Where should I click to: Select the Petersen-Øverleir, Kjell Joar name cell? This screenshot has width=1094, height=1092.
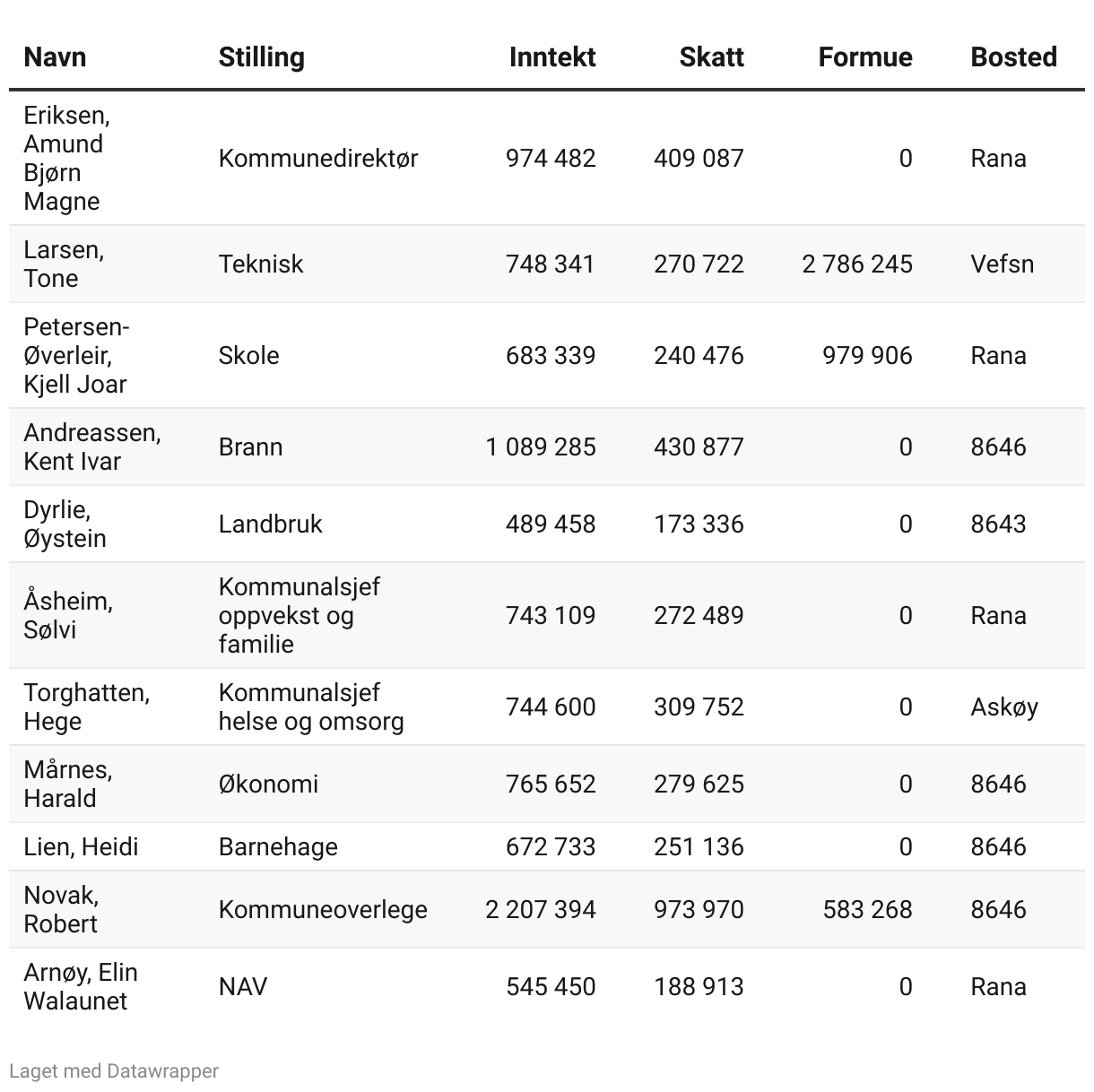pos(76,356)
